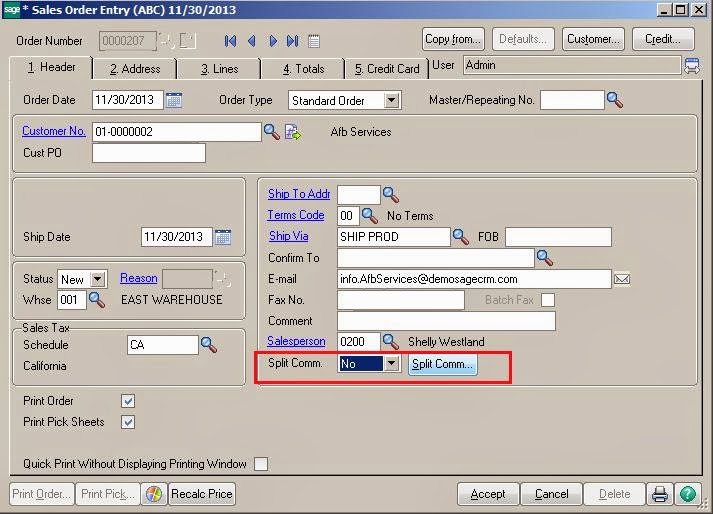Click into the Cust PO field
The width and height of the screenshot is (713, 514).
pyautogui.click(x=149, y=153)
